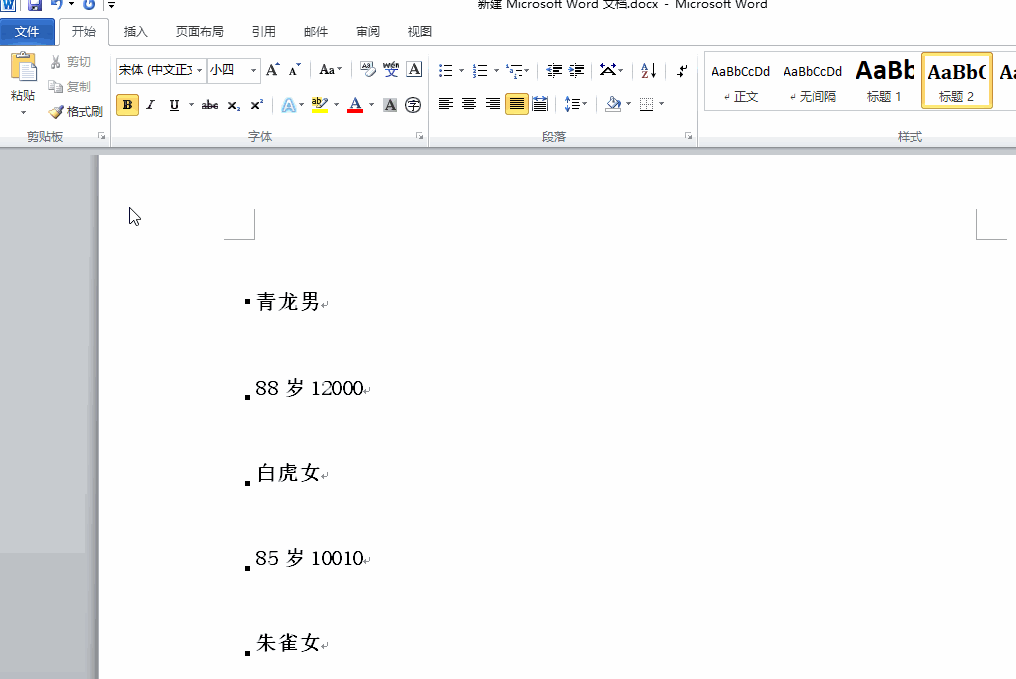This screenshot has width=1016, height=679.
Task: Place cursor in the 青龙男 text line
Action: point(288,301)
